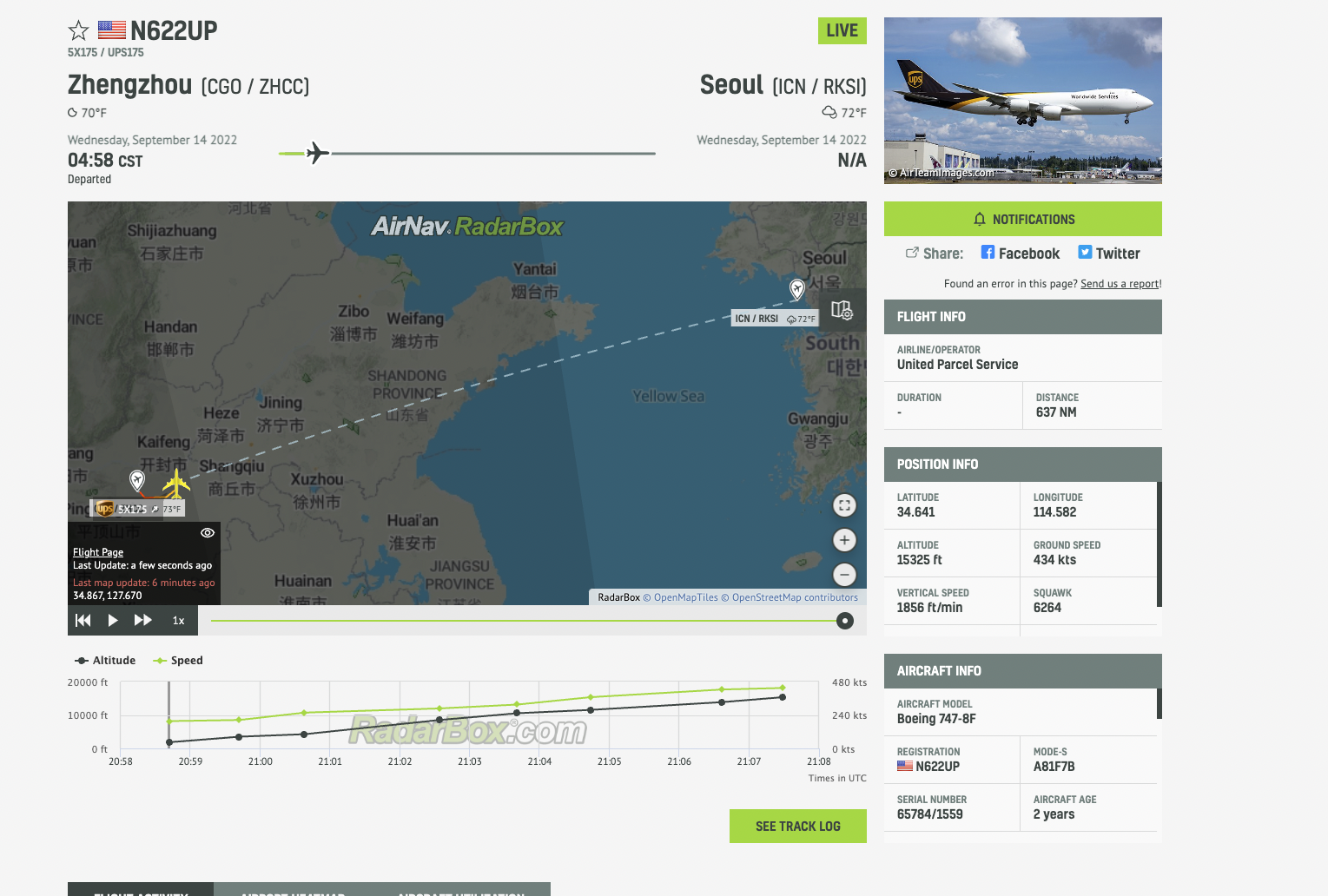Click the UPS logo in map flight label

click(x=105, y=509)
